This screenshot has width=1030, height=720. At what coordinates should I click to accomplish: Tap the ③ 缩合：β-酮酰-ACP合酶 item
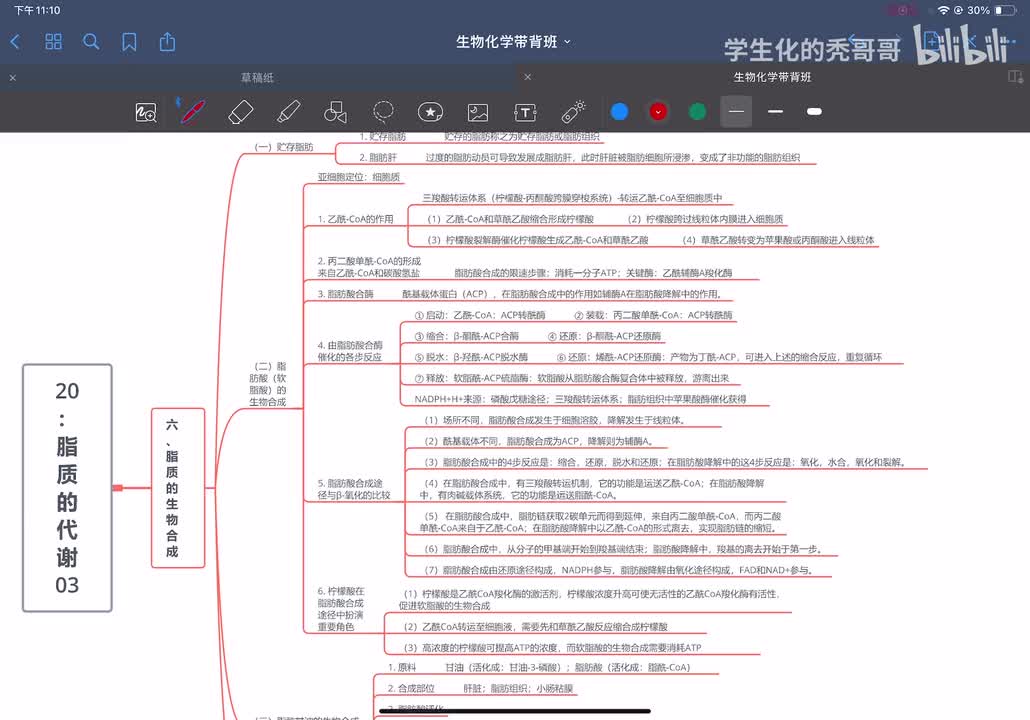466,336
